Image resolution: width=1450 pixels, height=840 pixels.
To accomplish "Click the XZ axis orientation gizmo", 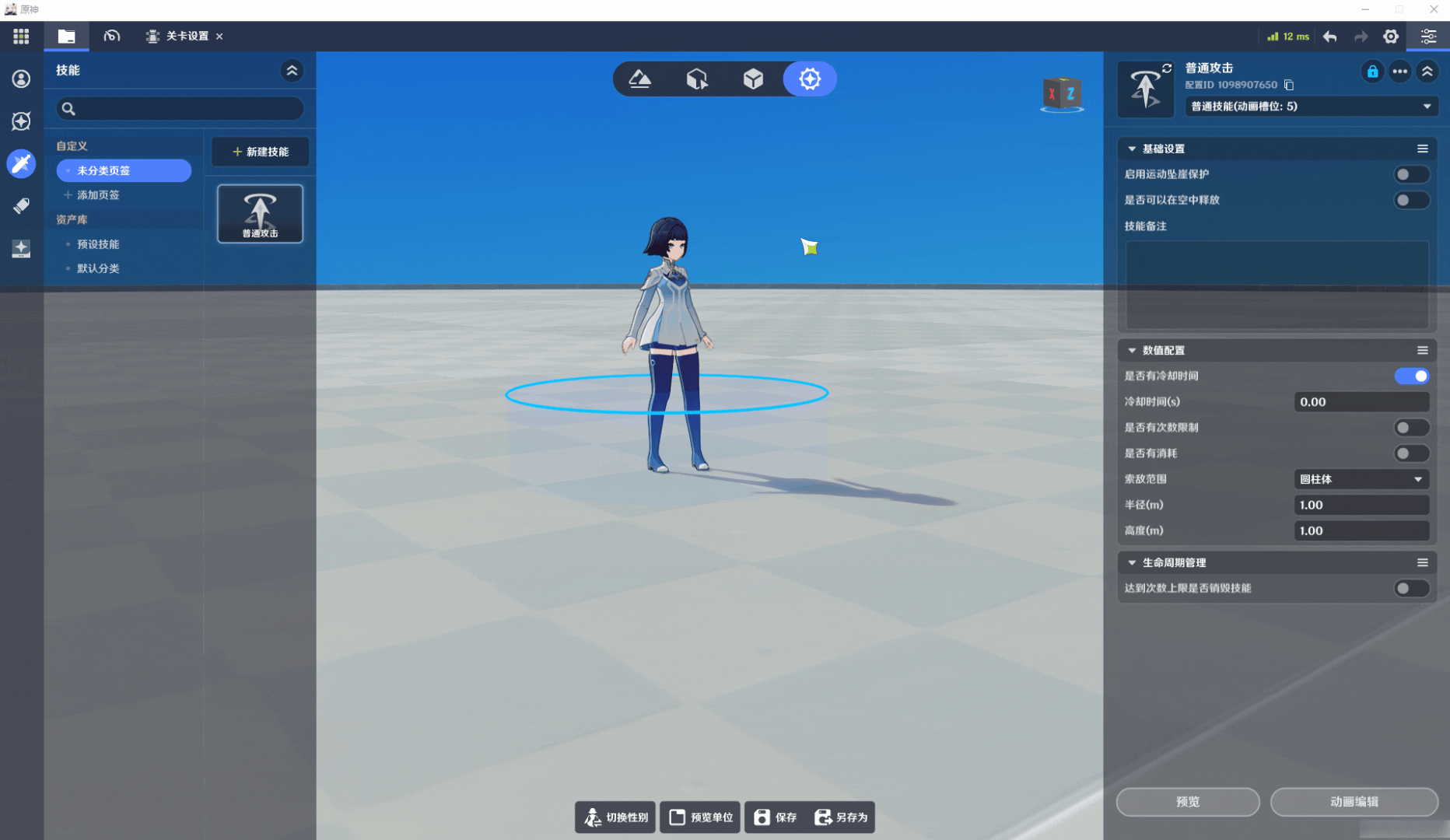I will [1062, 95].
